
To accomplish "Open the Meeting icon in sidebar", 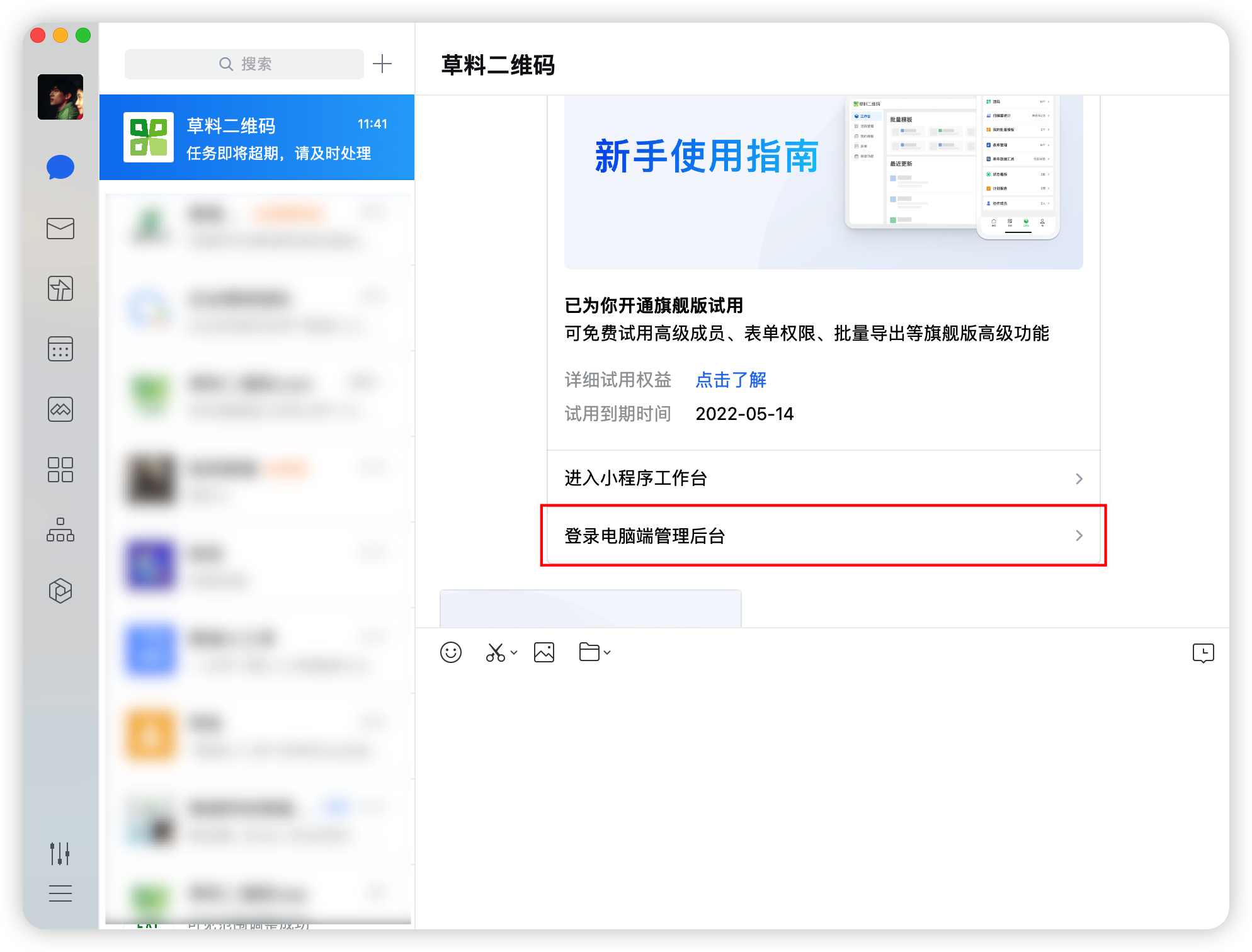I will click(x=60, y=409).
